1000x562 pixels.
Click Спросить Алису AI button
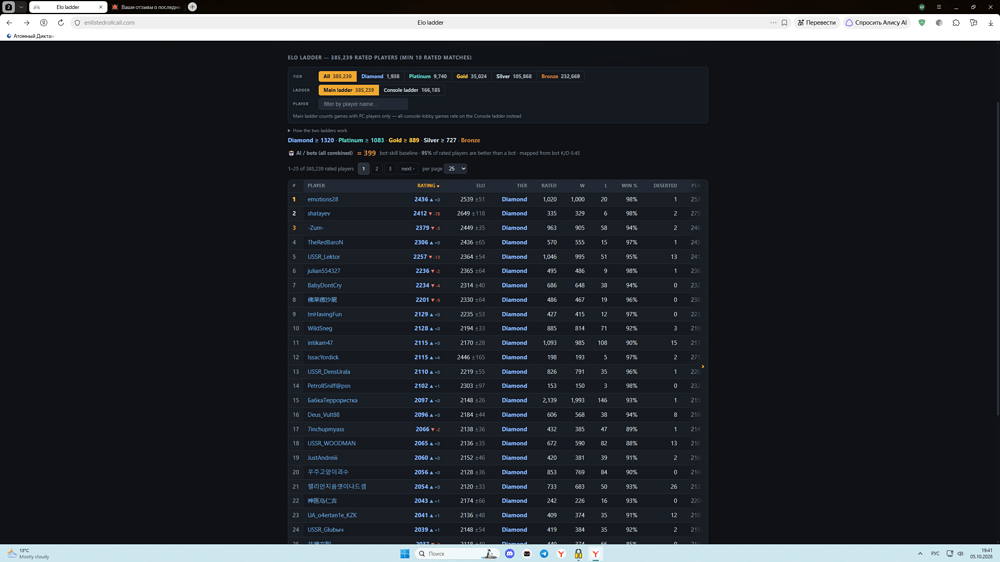[876, 22]
